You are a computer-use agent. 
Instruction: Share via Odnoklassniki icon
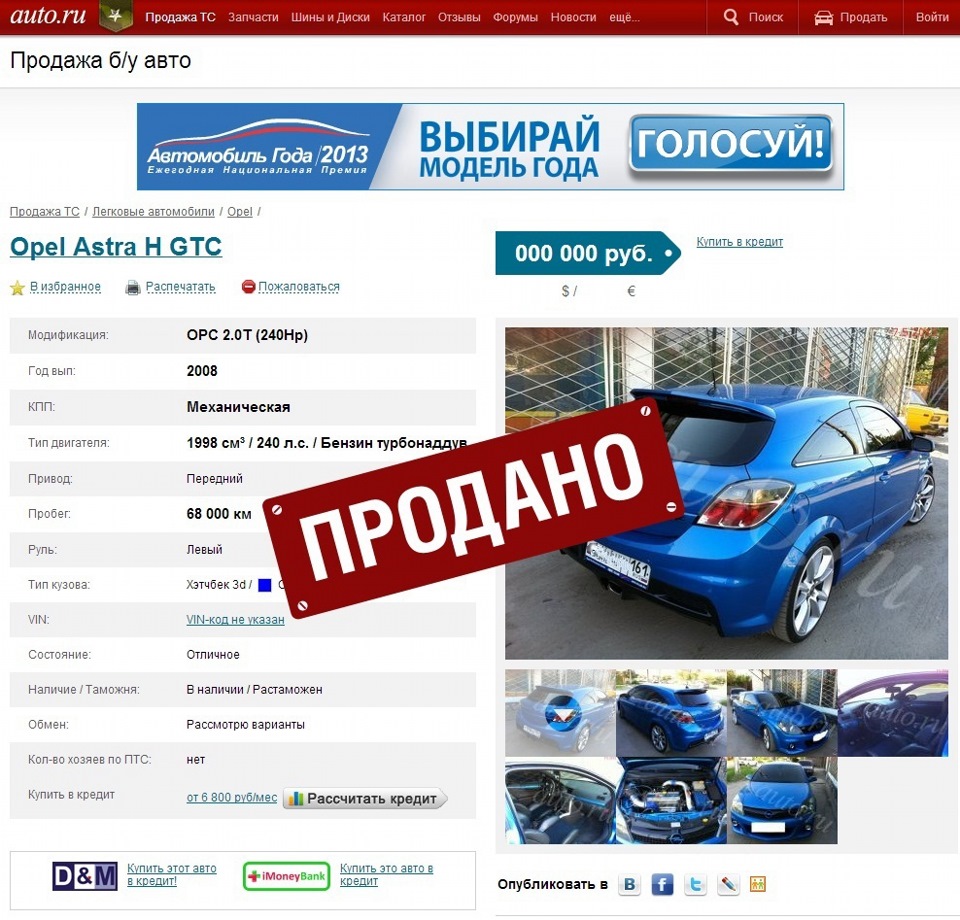click(758, 884)
